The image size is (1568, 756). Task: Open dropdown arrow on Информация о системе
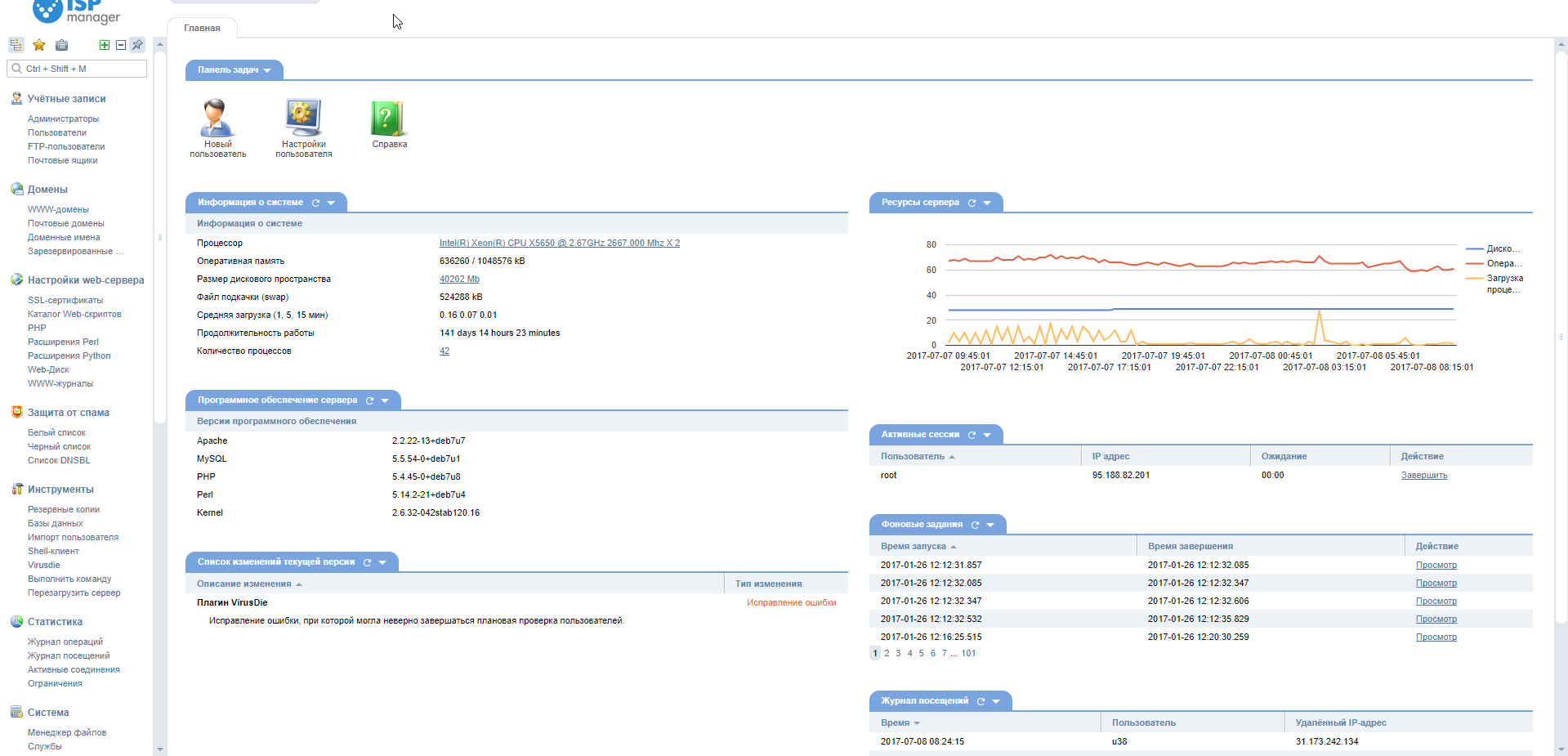tap(331, 203)
